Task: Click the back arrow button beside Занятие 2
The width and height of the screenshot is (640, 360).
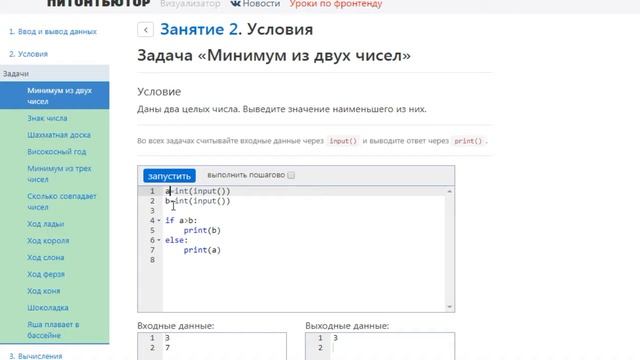Action: [145, 30]
